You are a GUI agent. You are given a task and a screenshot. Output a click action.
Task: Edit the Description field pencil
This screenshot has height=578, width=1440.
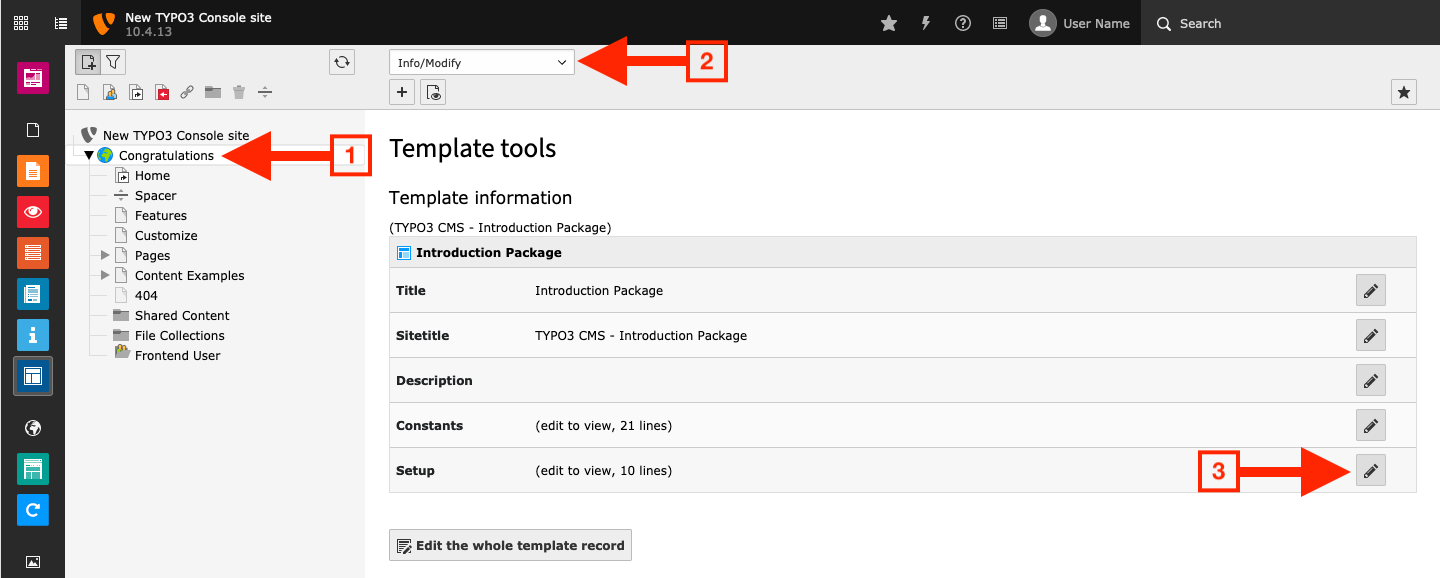click(x=1371, y=380)
